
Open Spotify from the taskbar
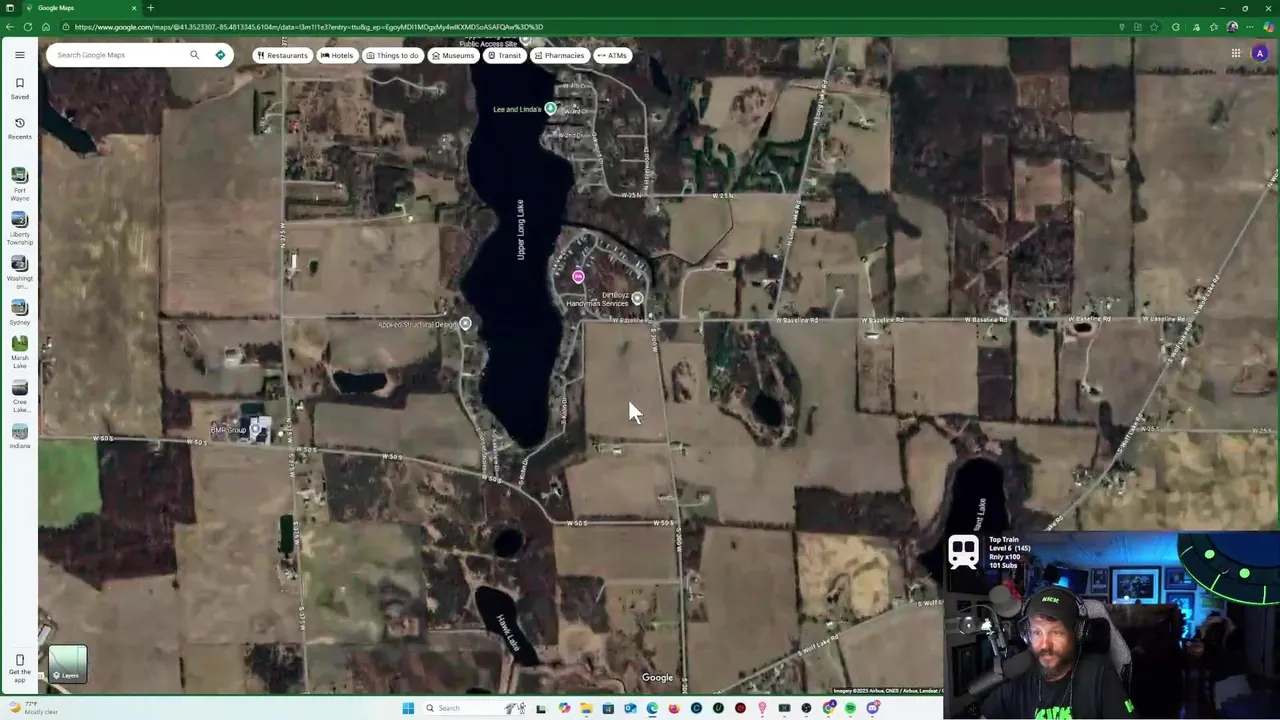pyautogui.click(x=850, y=708)
